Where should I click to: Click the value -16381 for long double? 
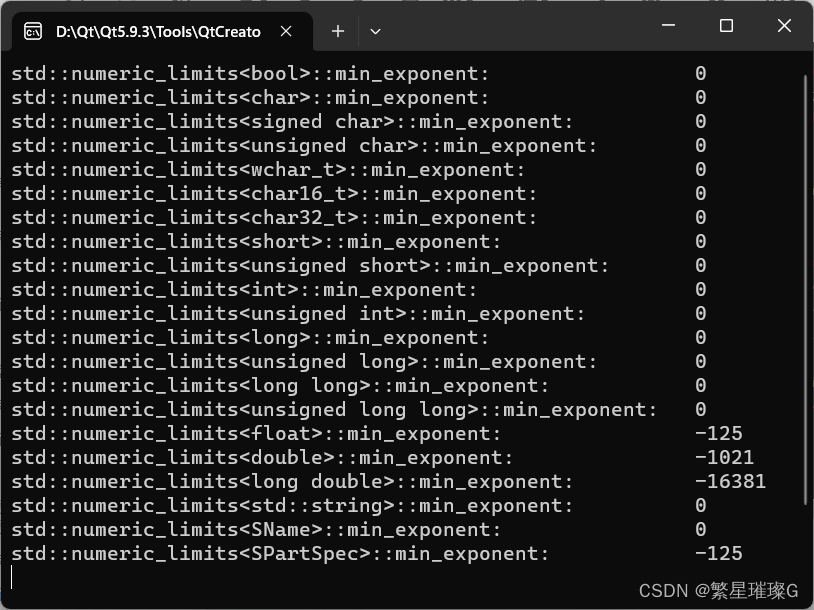[x=731, y=481]
